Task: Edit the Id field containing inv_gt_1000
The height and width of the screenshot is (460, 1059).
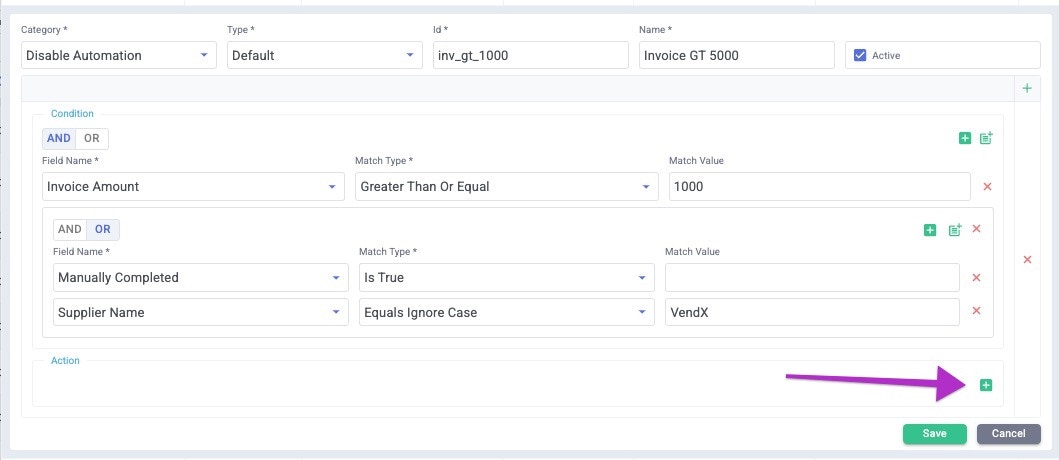Action: click(x=531, y=55)
